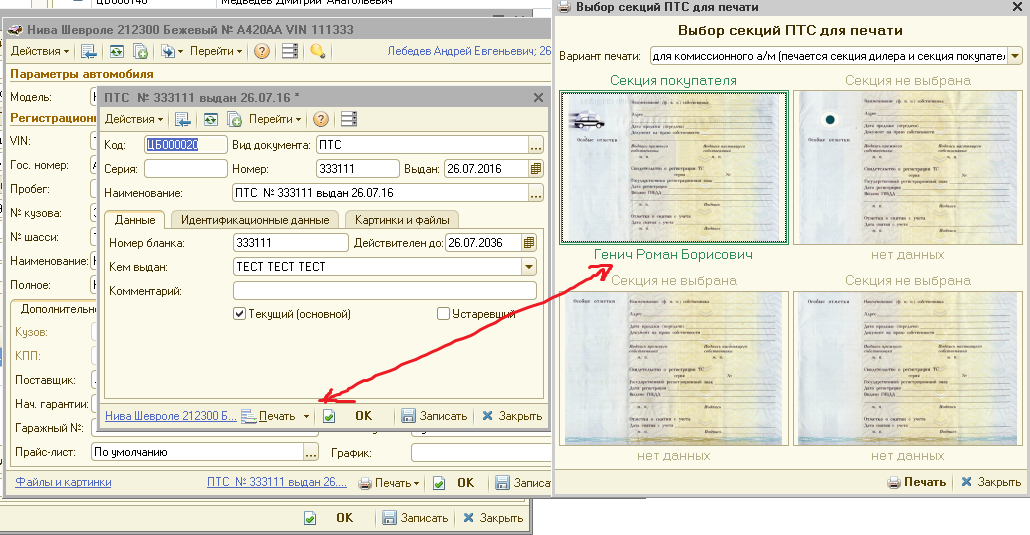The image size is (1030, 535).
Task: Open Перейти menu in car window
Action: (x=216, y=51)
